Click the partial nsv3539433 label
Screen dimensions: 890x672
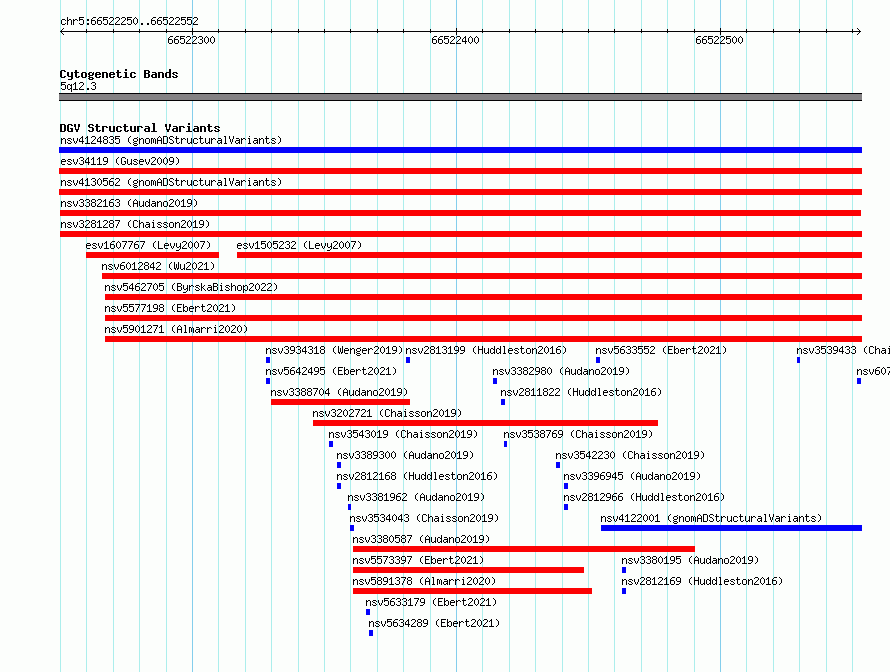click(843, 350)
